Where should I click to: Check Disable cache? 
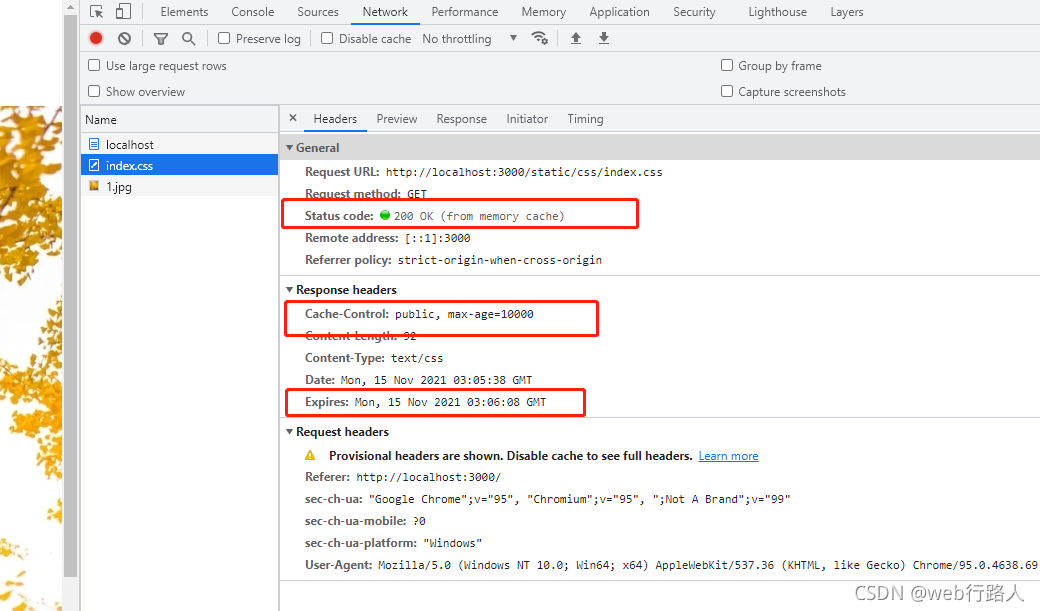coord(326,38)
